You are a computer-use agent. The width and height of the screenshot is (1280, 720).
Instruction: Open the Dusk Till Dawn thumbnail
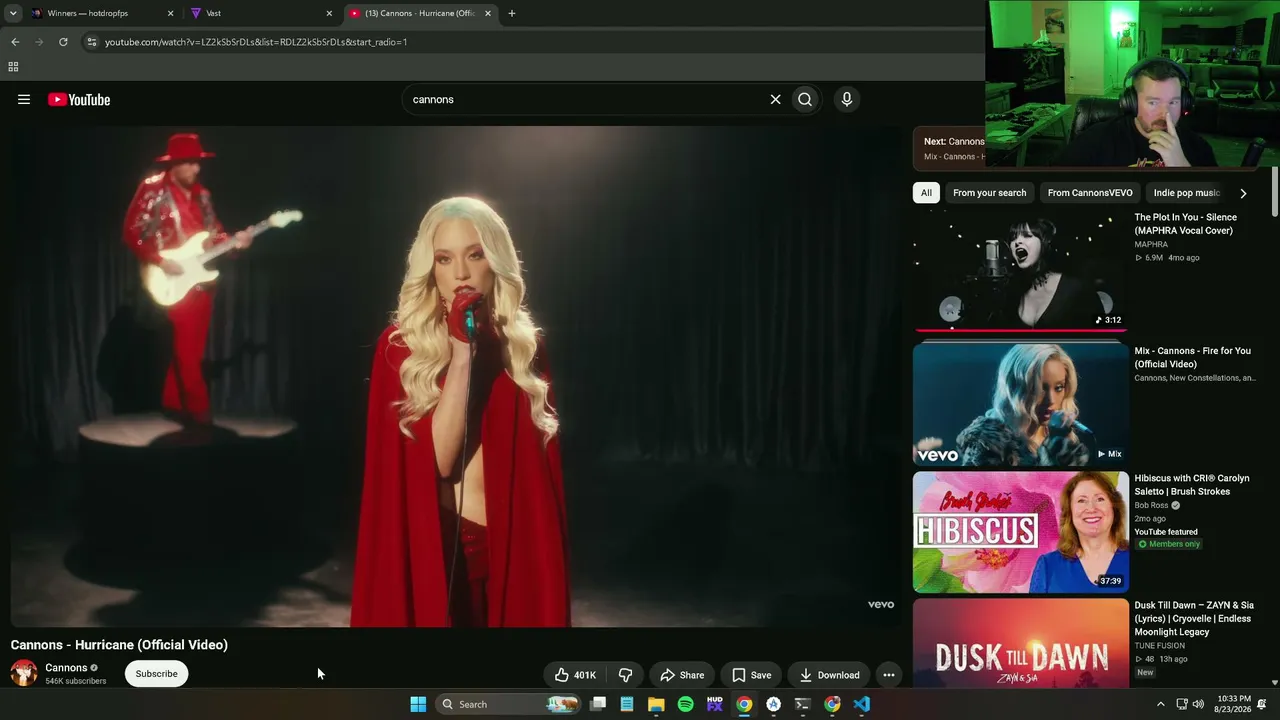[1020, 642]
